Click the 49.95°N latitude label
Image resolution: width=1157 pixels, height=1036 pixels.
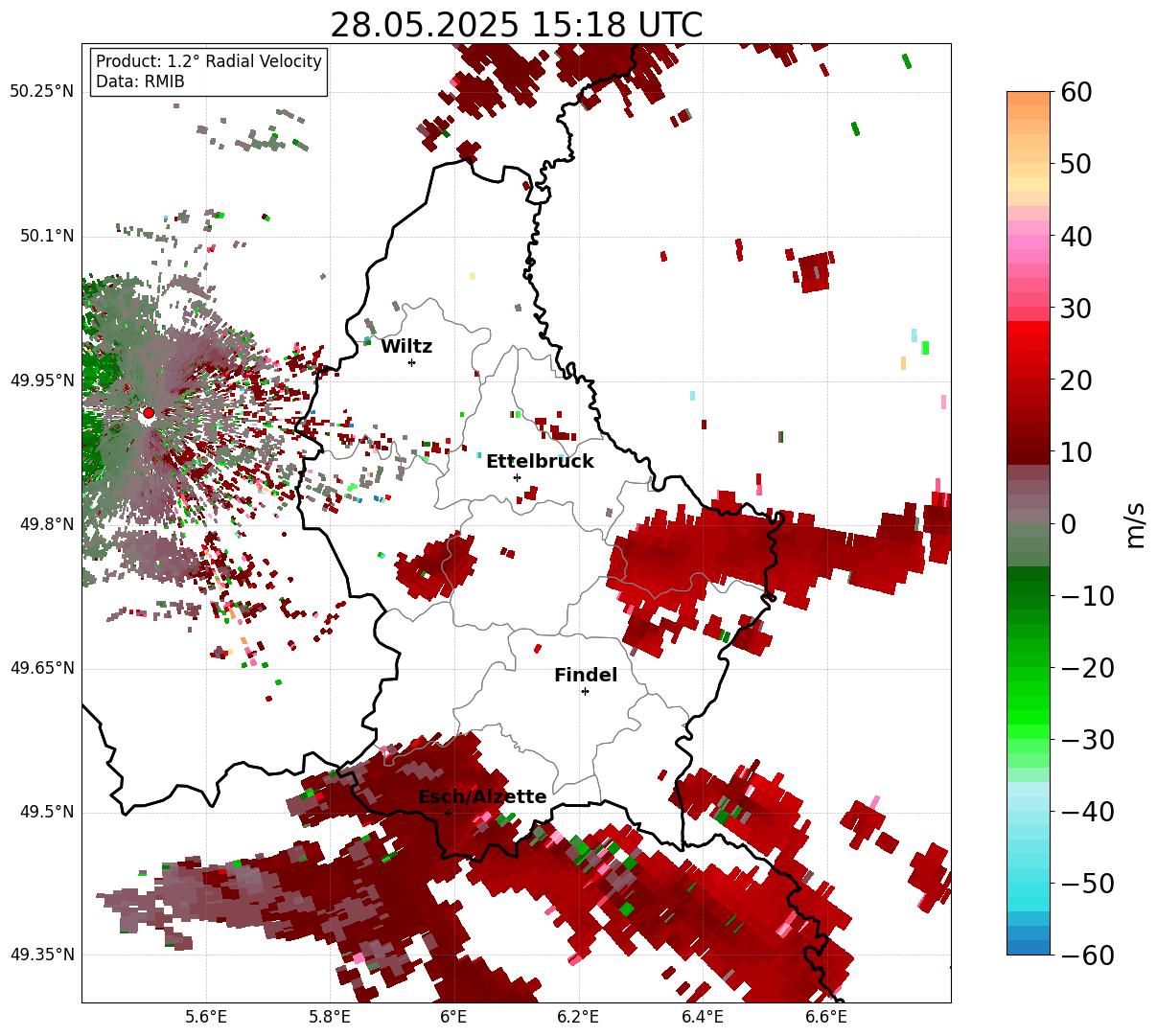(x=42, y=380)
